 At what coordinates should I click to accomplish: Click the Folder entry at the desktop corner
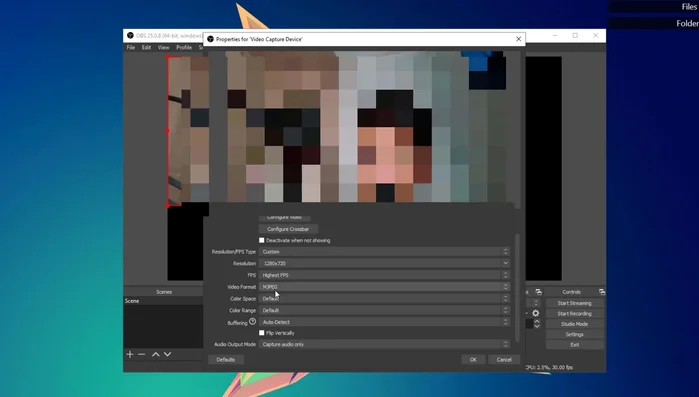click(x=687, y=24)
